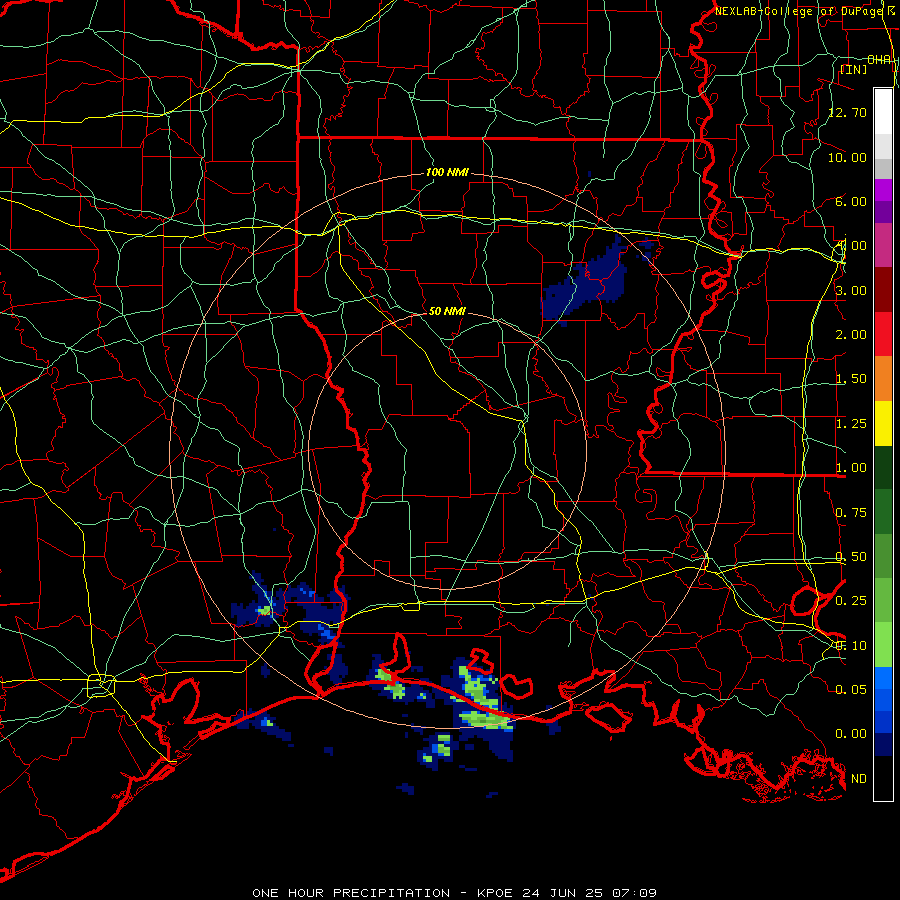
Task: Click the 100 NMI range ring label
Action: point(447,172)
